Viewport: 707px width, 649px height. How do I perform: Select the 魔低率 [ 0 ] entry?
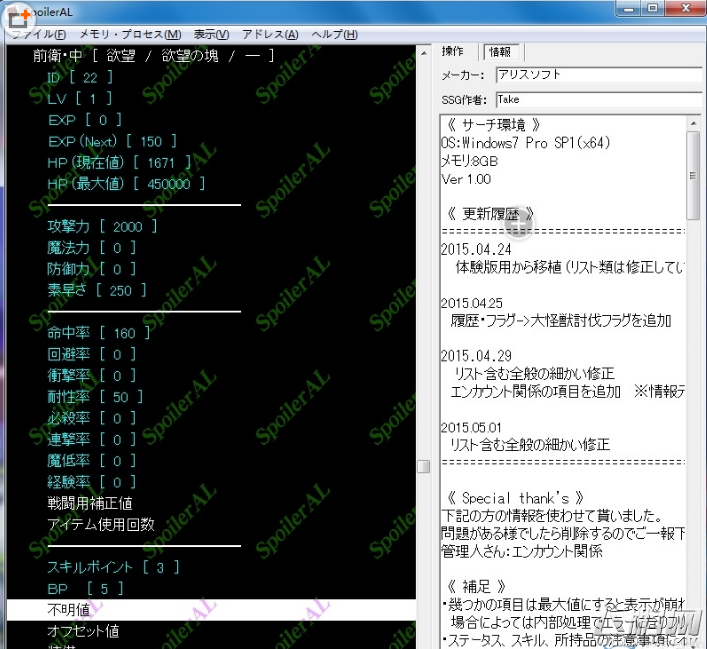coord(92,461)
